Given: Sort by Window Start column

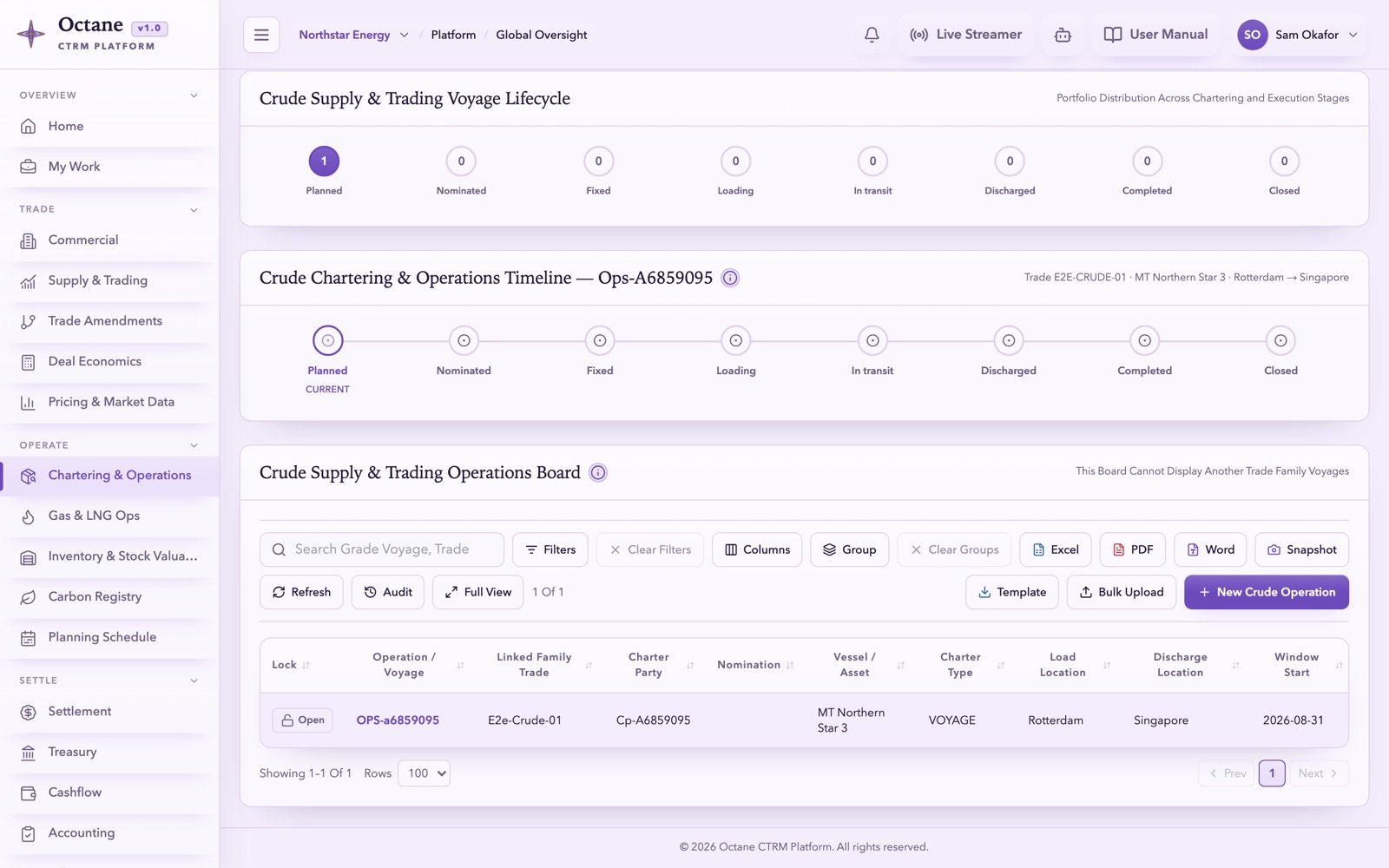Looking at the screenshot, I should tap(1339, 665).
